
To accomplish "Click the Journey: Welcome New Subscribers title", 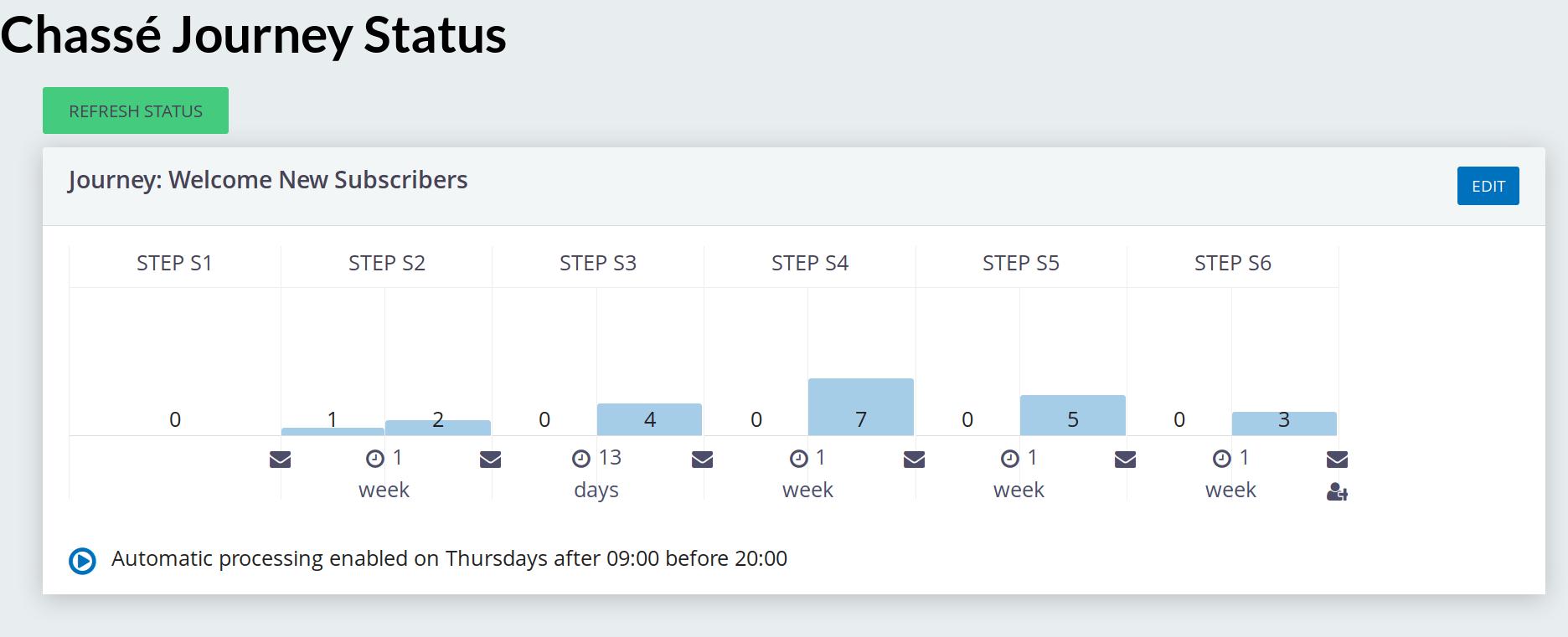I will [268, 180].
